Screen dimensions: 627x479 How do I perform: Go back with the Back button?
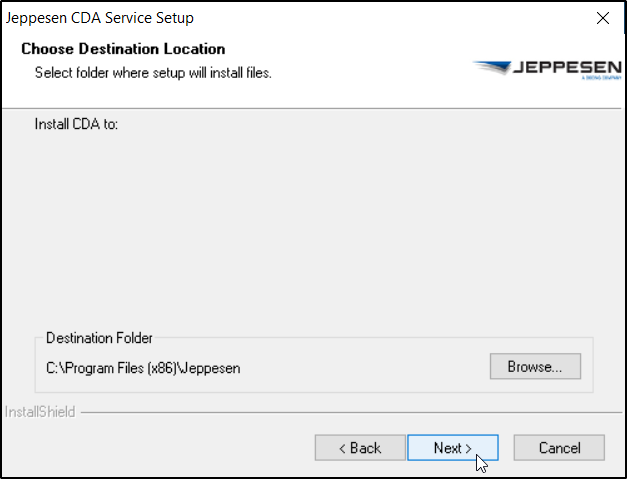point(360,448)
